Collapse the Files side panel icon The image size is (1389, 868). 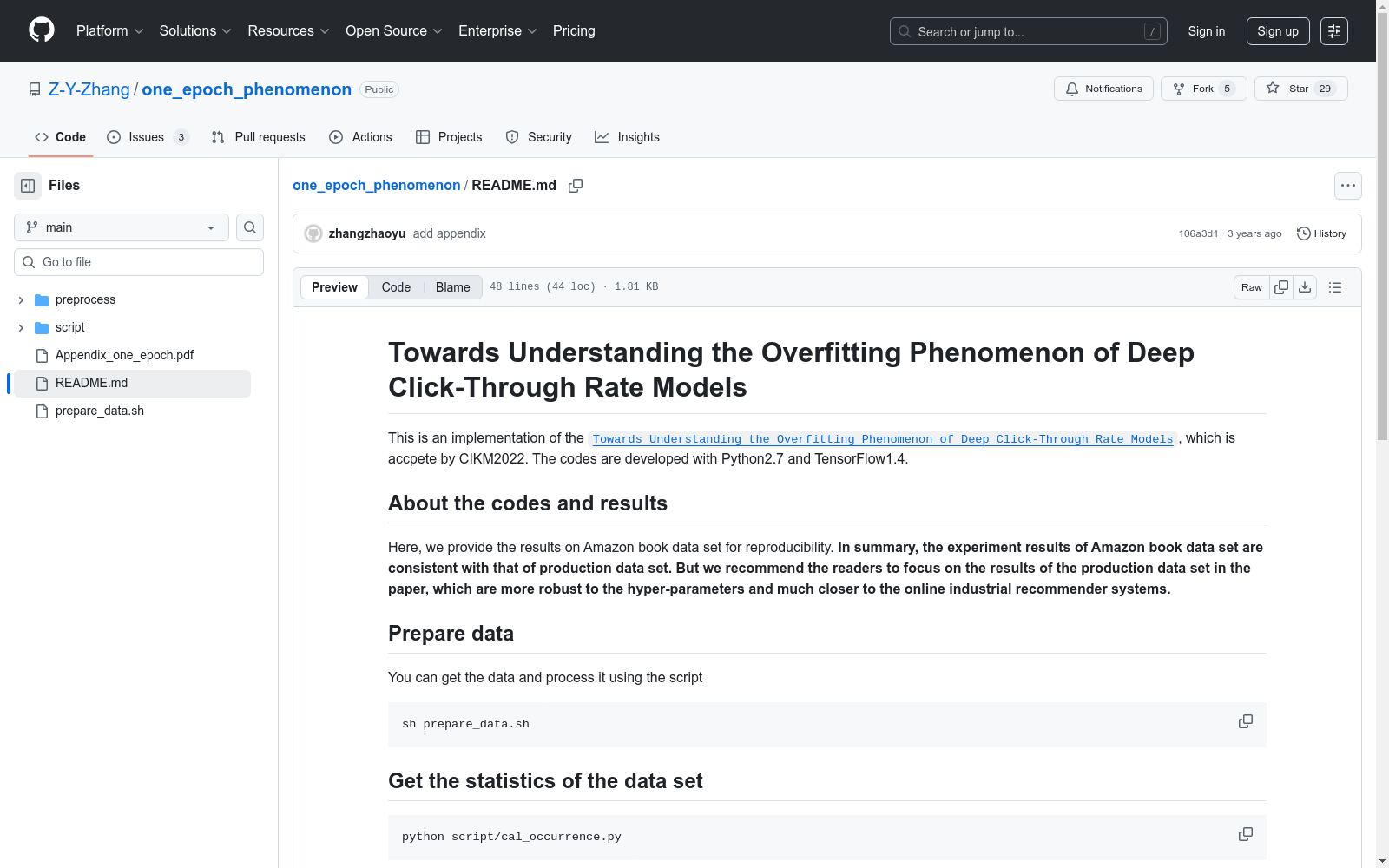tap(28, 186)
